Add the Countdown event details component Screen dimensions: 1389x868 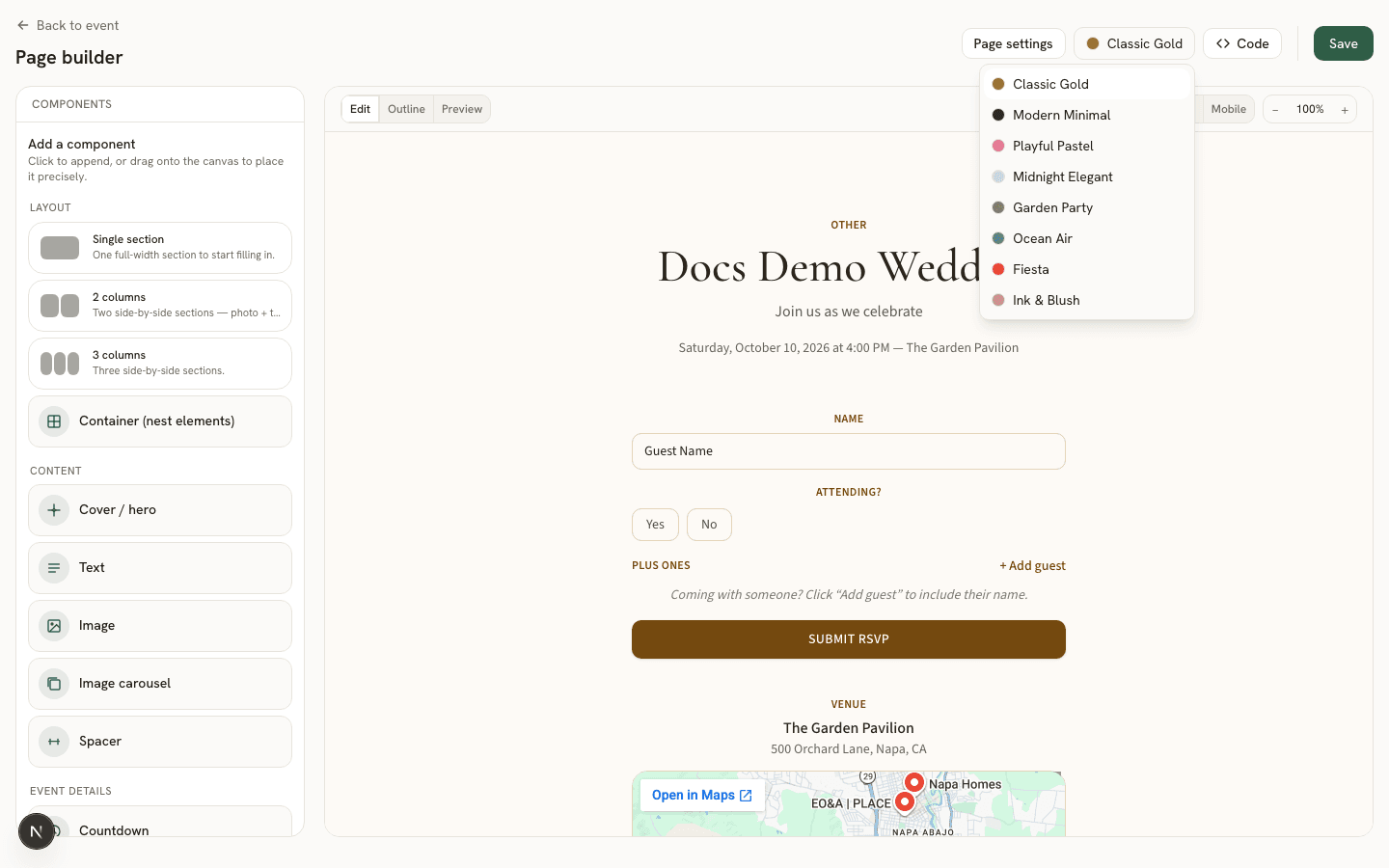point(160,822)
